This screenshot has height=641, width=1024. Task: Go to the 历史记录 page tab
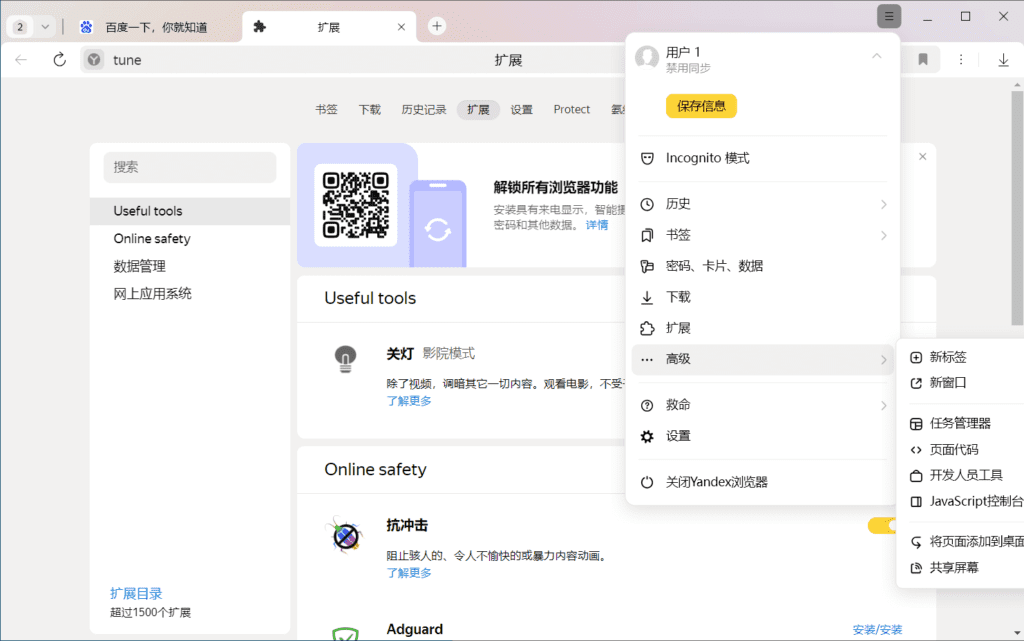[x=424, y=110]
